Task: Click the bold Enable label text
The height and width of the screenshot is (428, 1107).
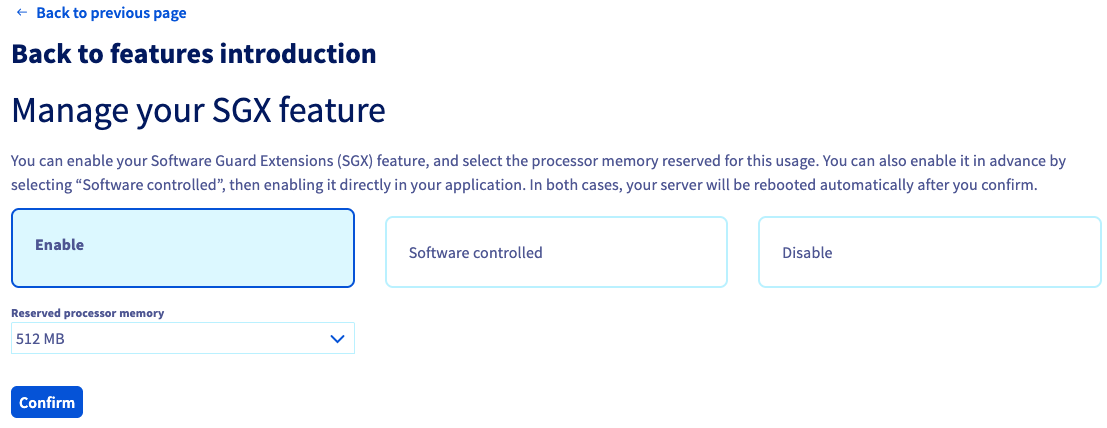Action: (x=59, y=245)
